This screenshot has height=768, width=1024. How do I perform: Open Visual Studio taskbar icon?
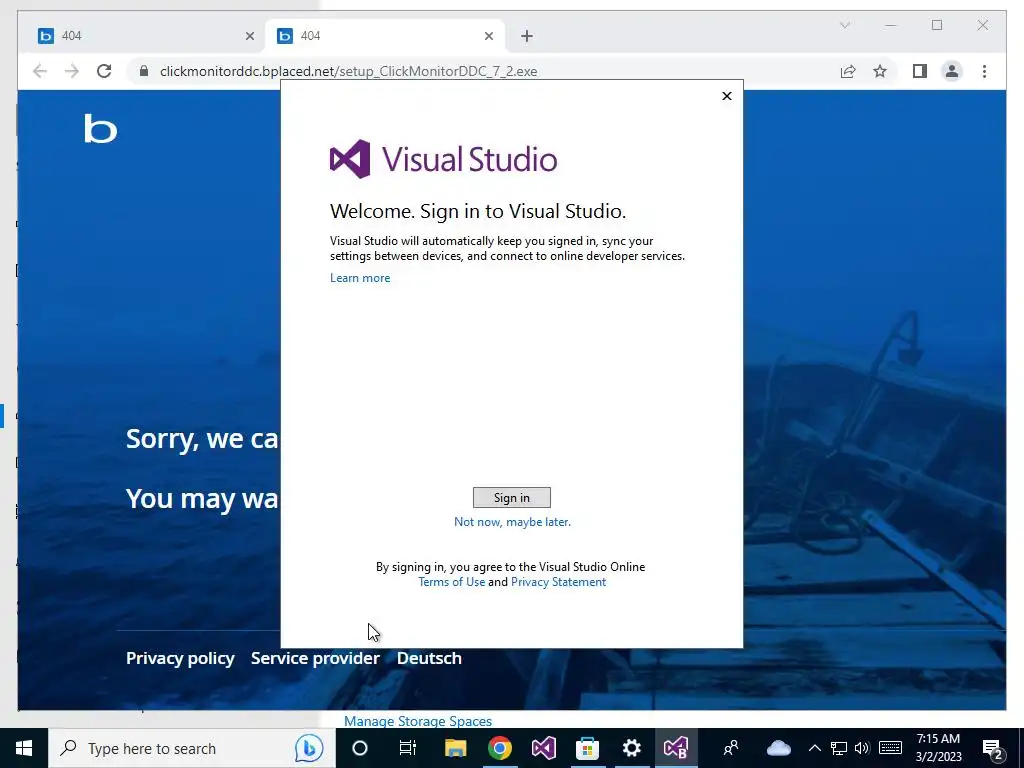(543, 748)
